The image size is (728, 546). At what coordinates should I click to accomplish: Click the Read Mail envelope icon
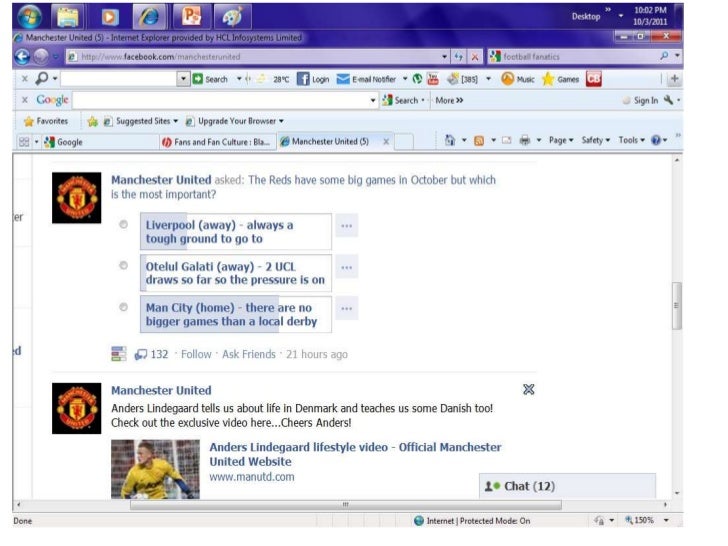point(506,140)
